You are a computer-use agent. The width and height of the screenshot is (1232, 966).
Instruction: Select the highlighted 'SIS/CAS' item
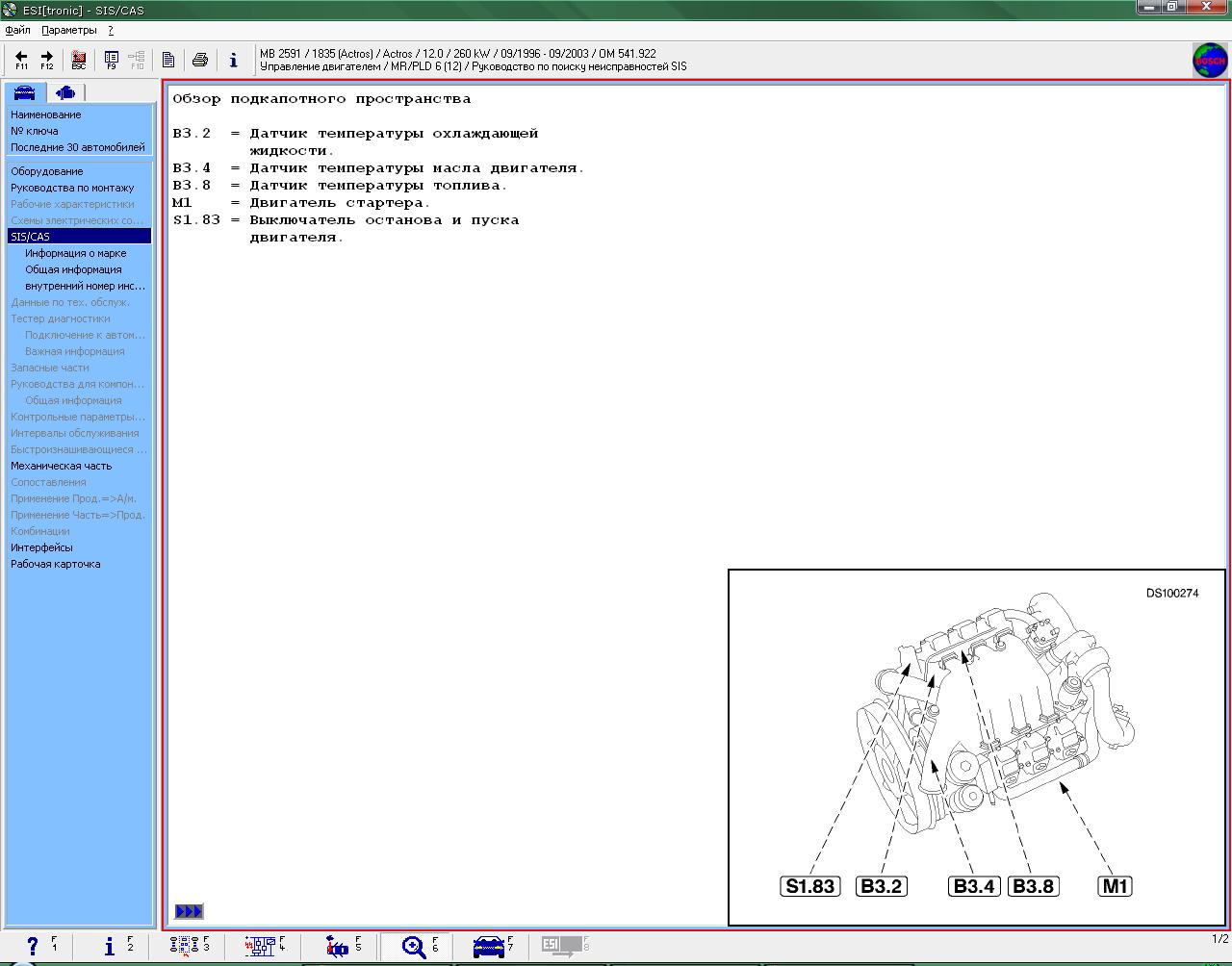80,237
